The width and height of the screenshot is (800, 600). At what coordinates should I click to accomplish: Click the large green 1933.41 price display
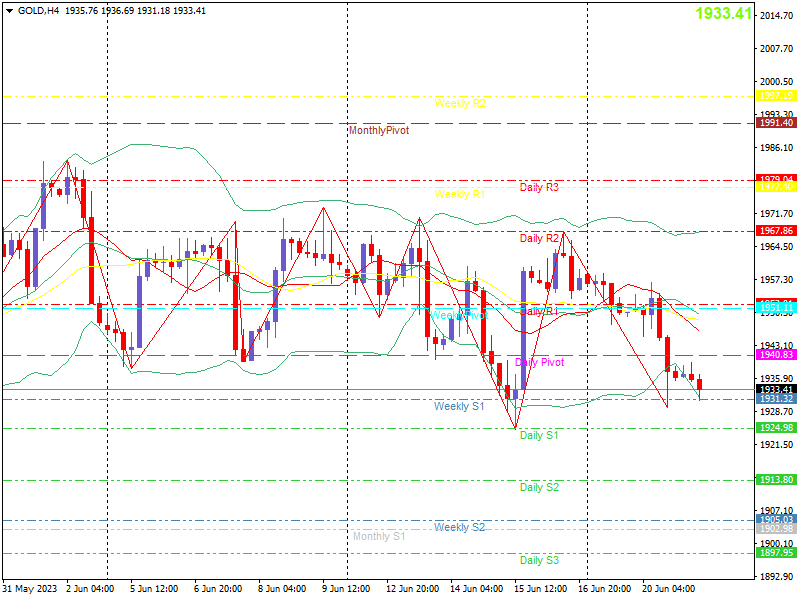pos(723,13)
